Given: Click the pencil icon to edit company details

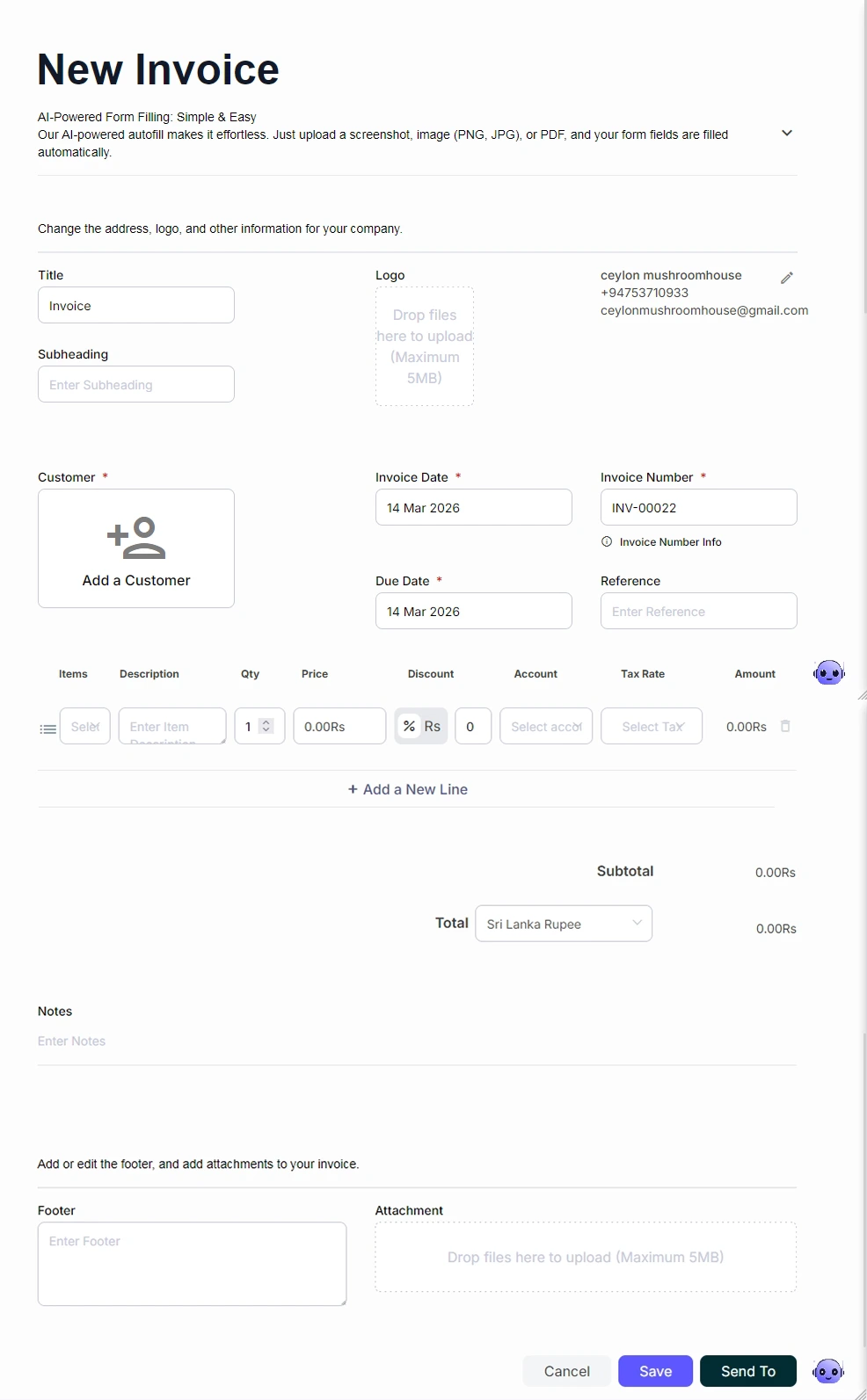Looking at the screenshot, I should [x=787, y=278].
